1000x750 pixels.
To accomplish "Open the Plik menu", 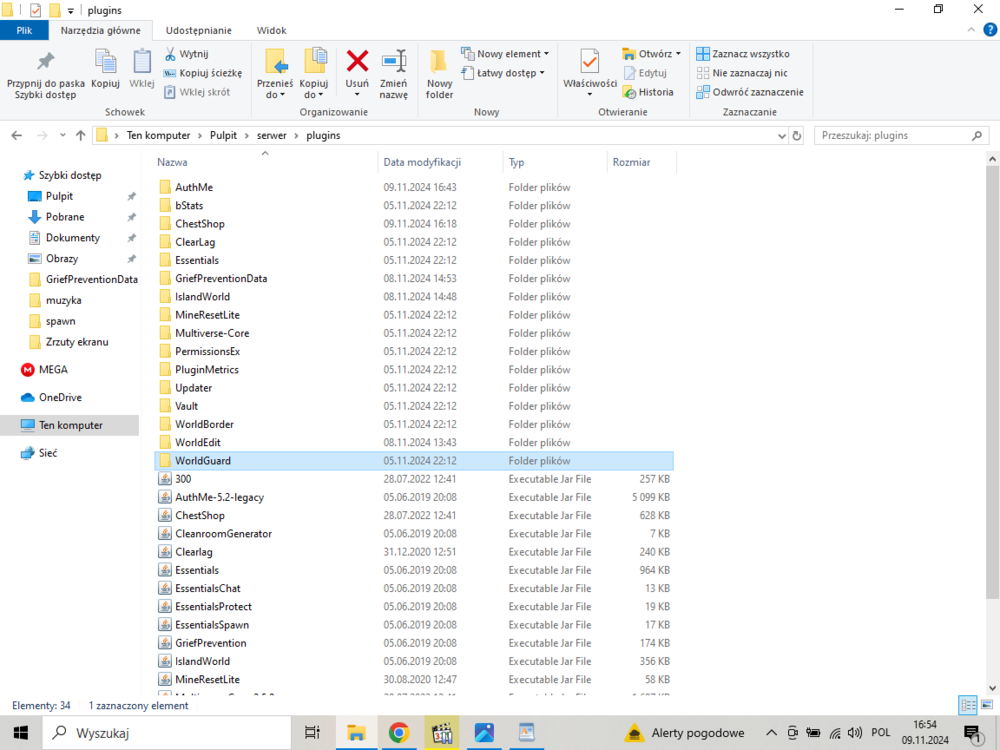I will point(24,30).
